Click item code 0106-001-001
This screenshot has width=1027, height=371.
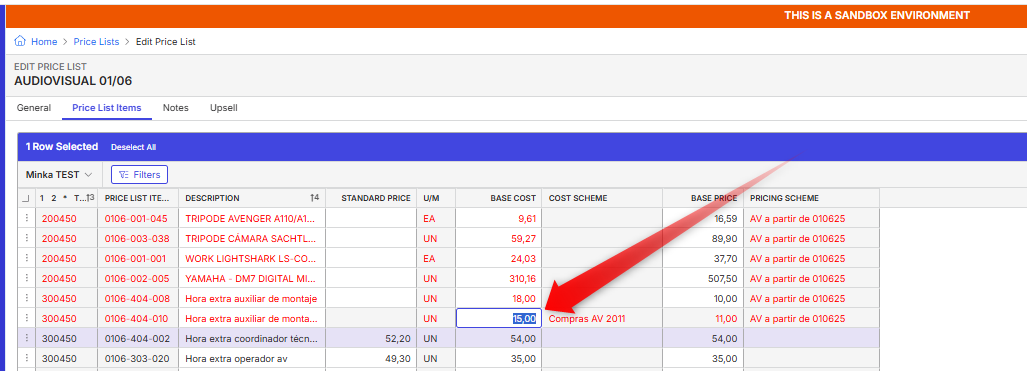pyautogui.click(x=136, y=258)
